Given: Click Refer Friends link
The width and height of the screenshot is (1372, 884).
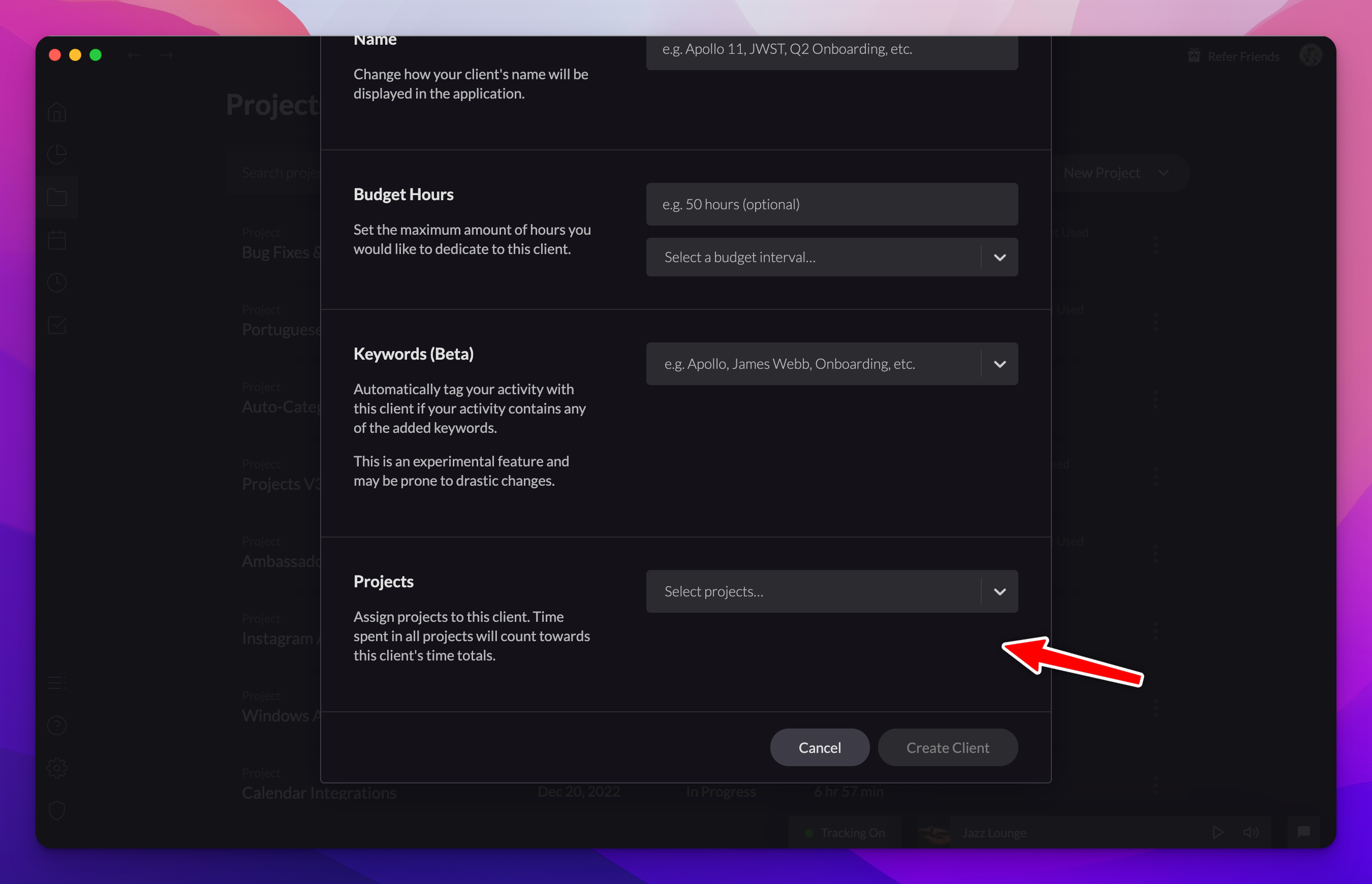Looking at the screenshot, I should coord(1243,56).
